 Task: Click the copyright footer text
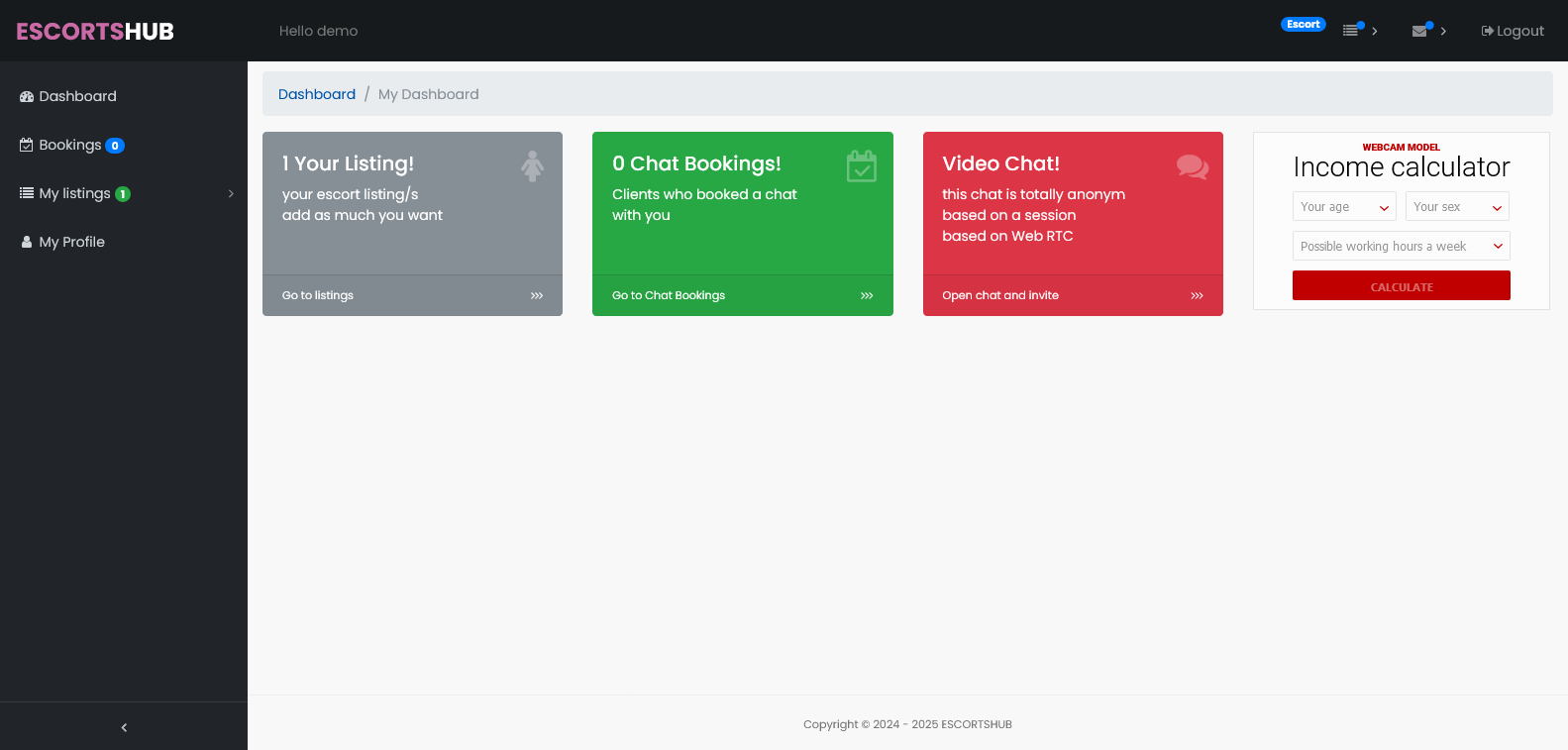(x=907, y=724)
